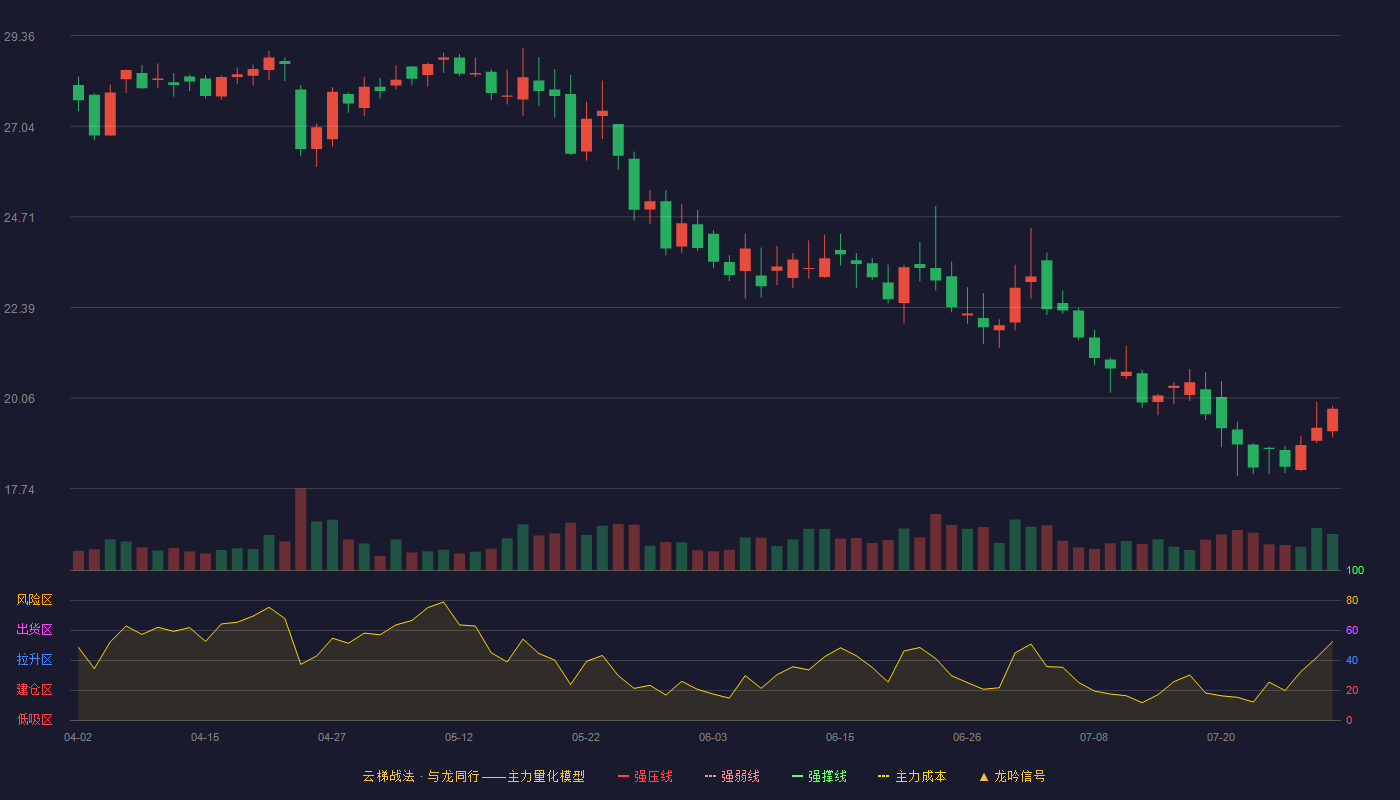Select the 06-15 date label
The width and height of the screenshot is (1400, 800).
[840, 737]
